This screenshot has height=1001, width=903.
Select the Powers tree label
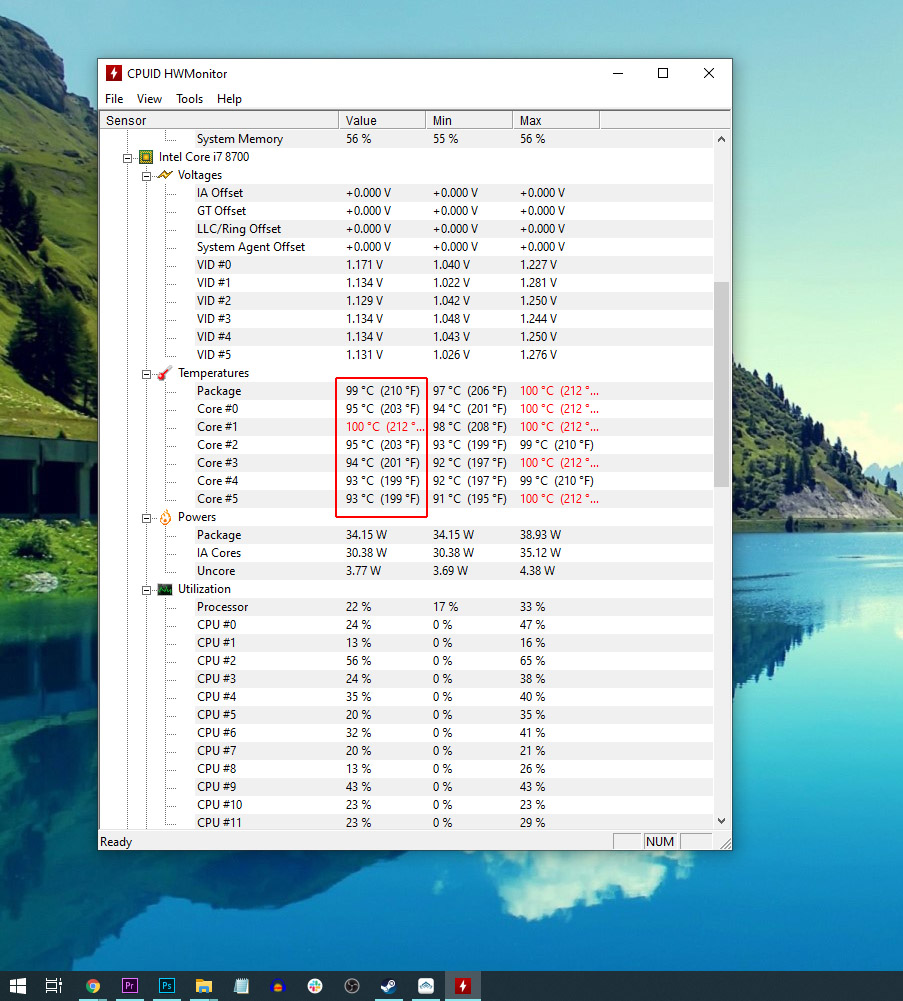(197, 517)
